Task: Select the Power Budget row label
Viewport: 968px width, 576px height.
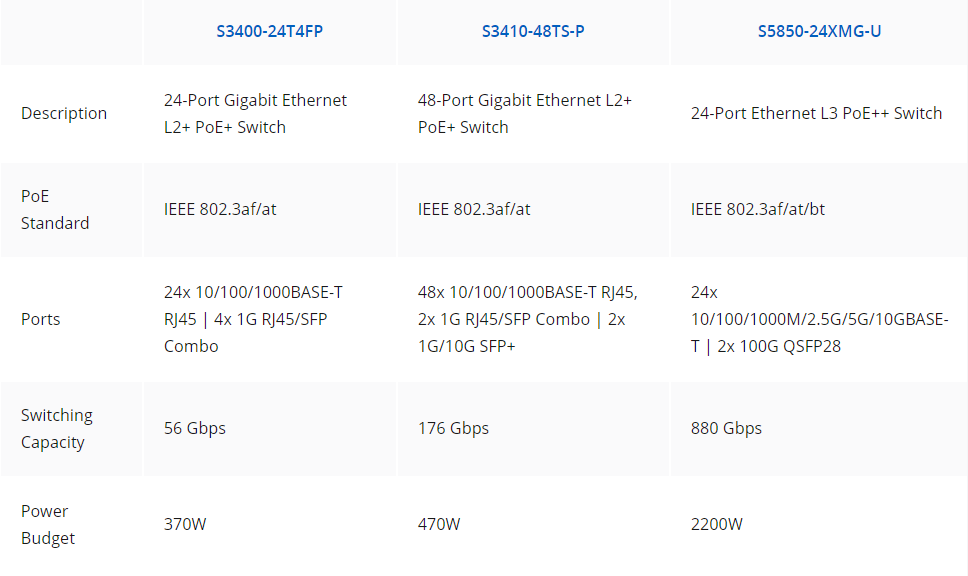Action: pyautogui.click(x=48, y=525)
